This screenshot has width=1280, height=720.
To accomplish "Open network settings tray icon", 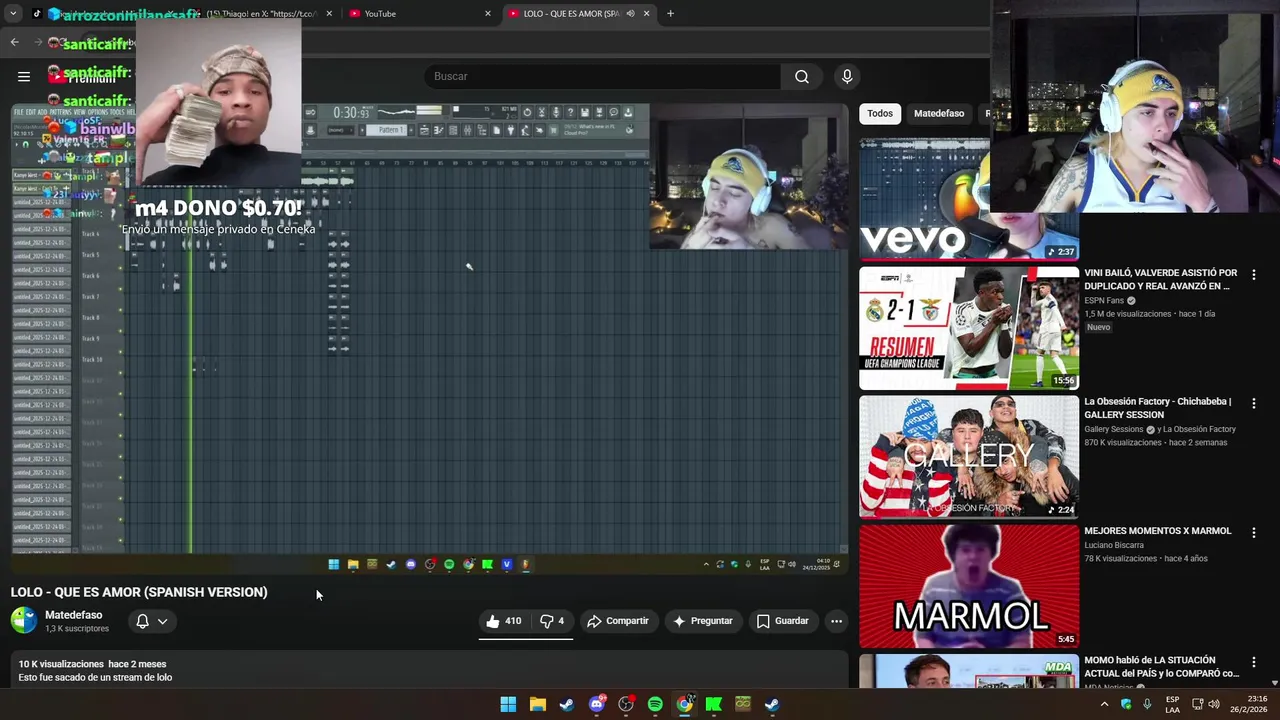I will point(1197,704).
